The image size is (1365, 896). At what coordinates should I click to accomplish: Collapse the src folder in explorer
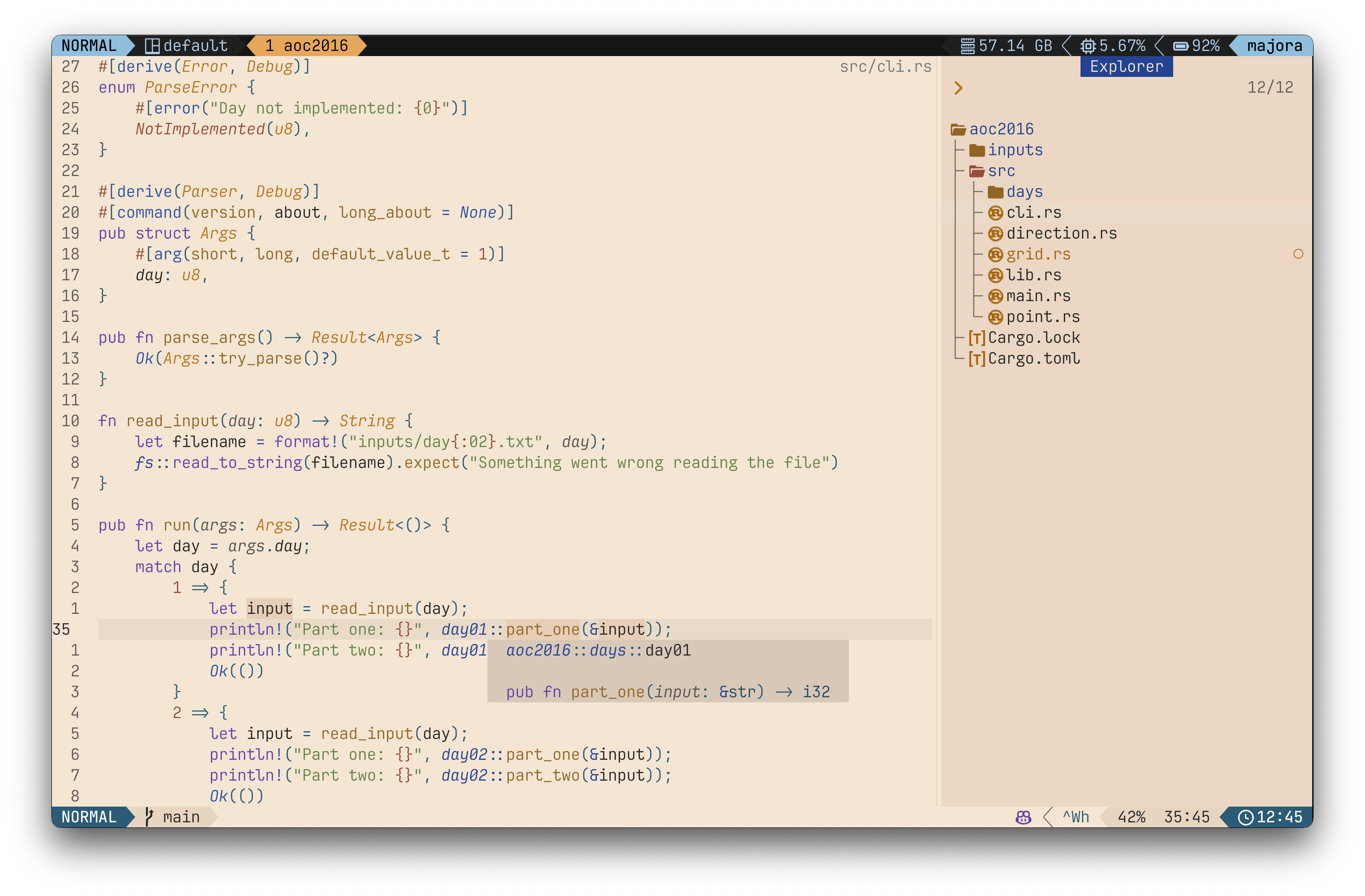click(1001, 171)
